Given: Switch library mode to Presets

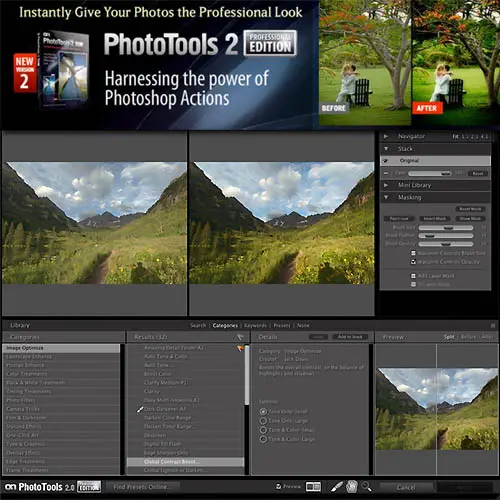Looking at the screenshot, I should pyautogui.click(x=282, y=325).
